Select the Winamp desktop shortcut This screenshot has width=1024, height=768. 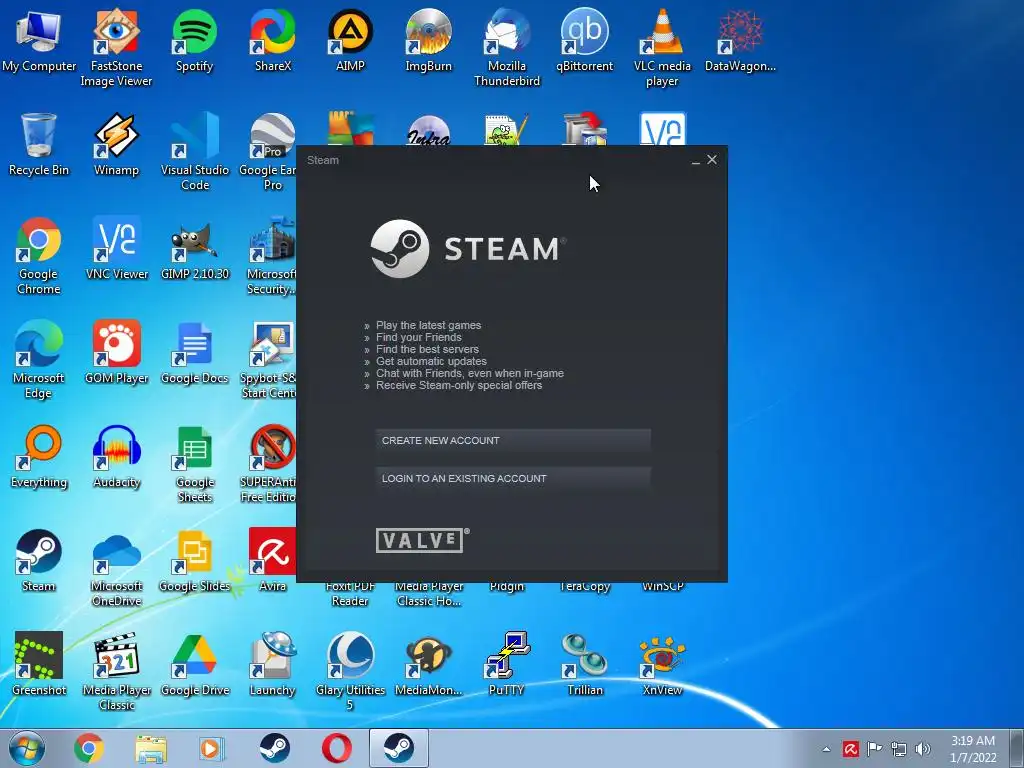coord(116,144)
